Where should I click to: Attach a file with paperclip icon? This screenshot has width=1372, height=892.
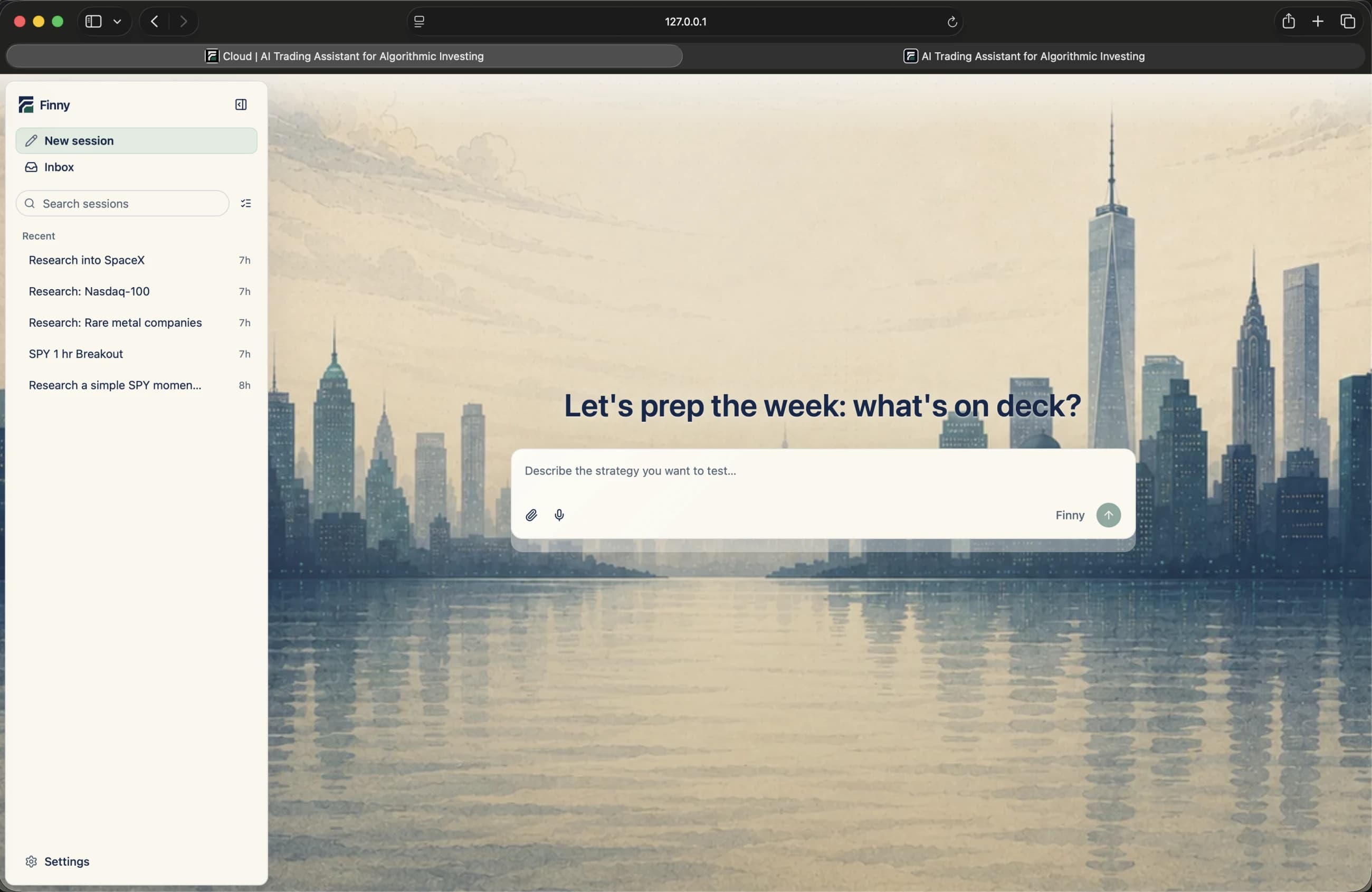coord(531,515)
